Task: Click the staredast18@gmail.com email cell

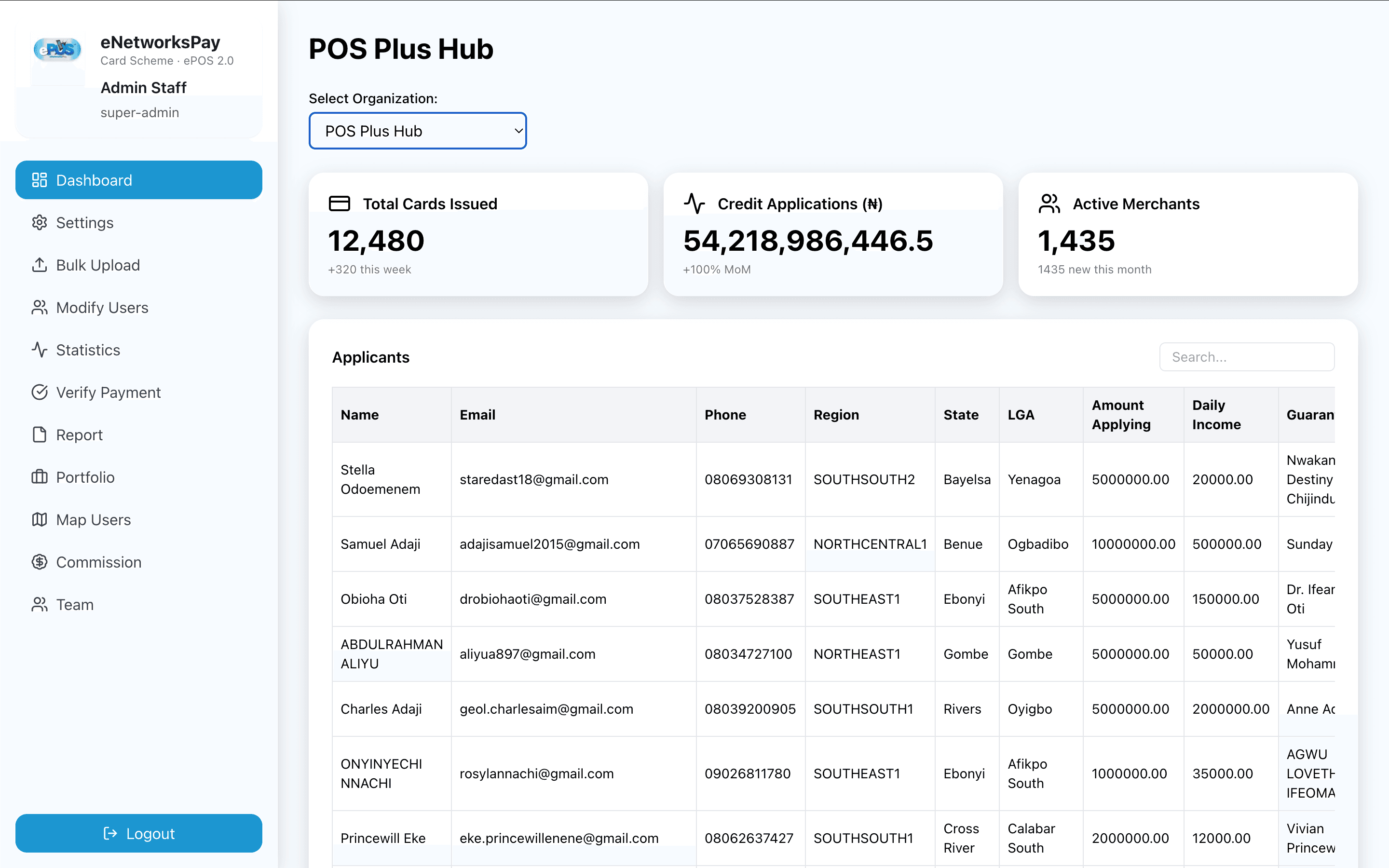Action: pyautogui.click(x=534, y=479)
